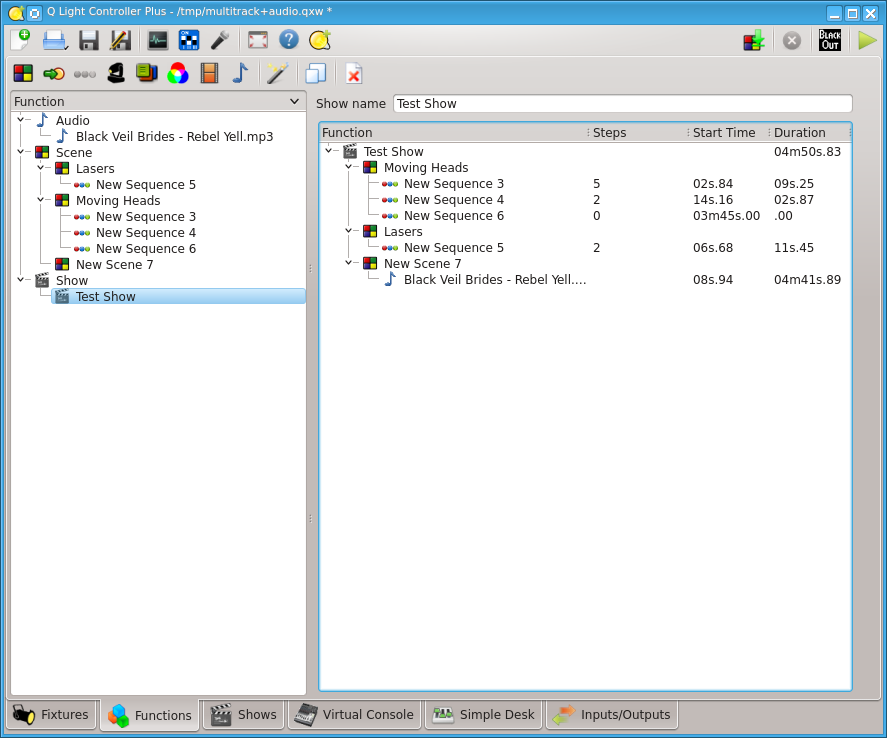Clone the selected function

[314, 73]
